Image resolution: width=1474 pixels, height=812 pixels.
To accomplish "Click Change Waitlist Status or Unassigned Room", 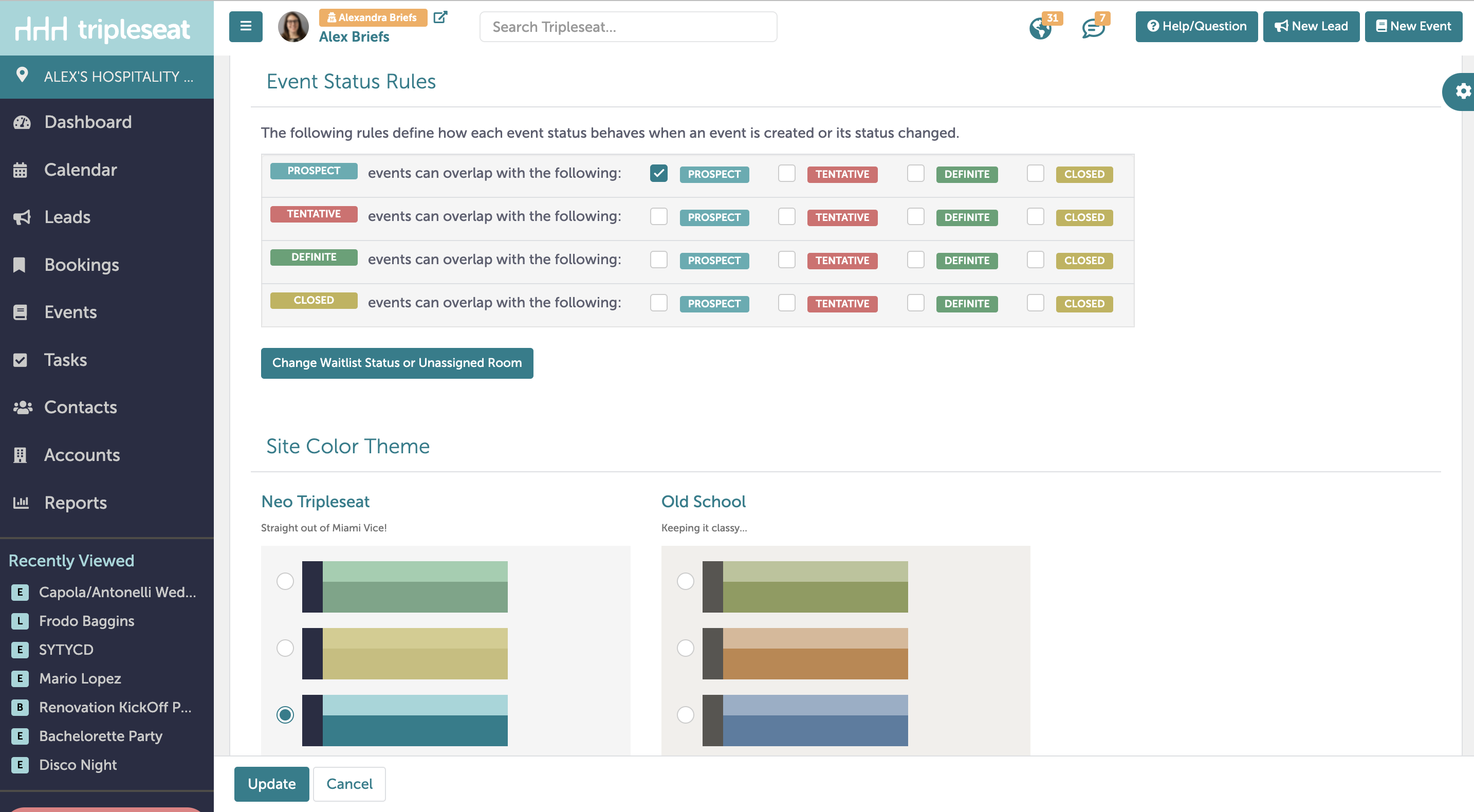I will (397, 363).
